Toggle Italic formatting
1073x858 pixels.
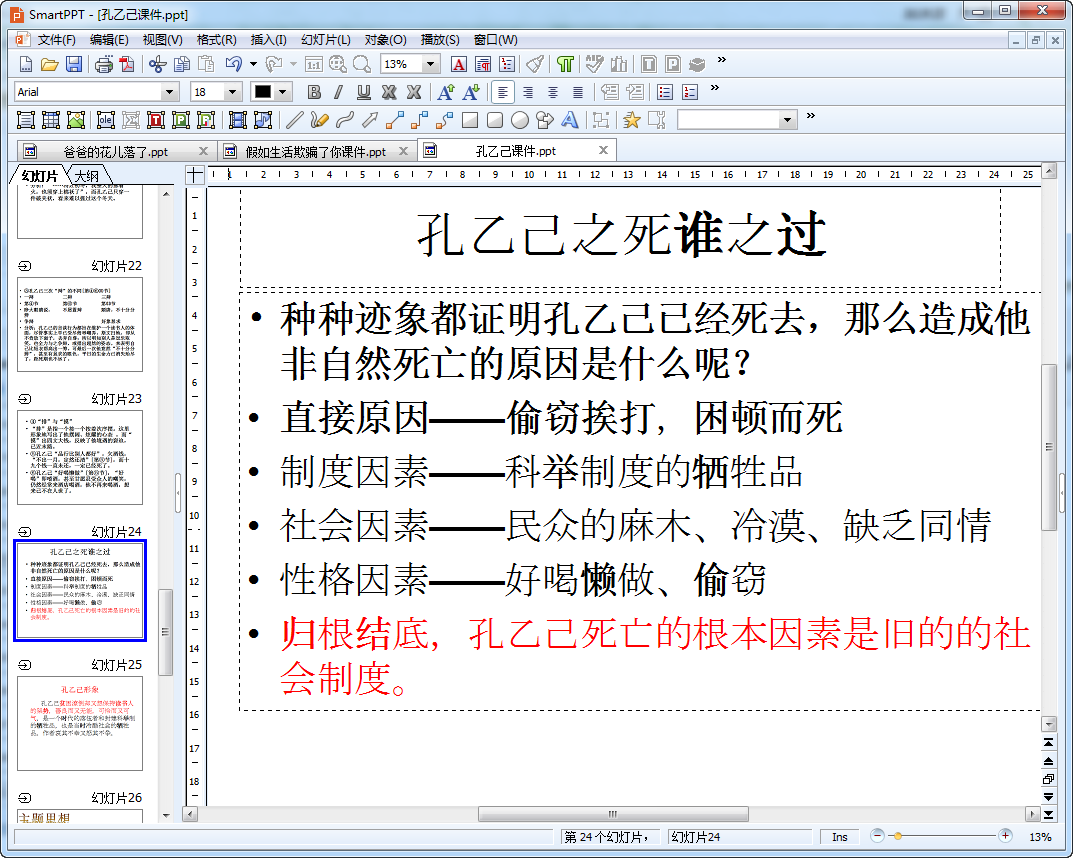point(339,92)
